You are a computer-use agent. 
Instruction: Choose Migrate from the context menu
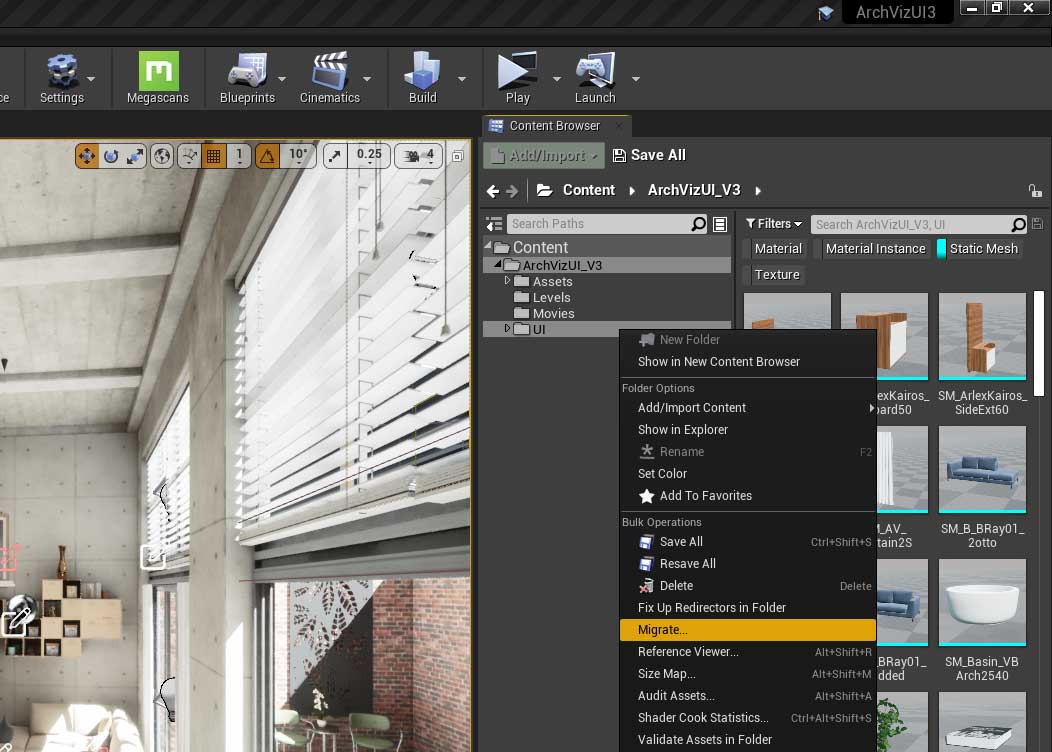coord(747,630)
